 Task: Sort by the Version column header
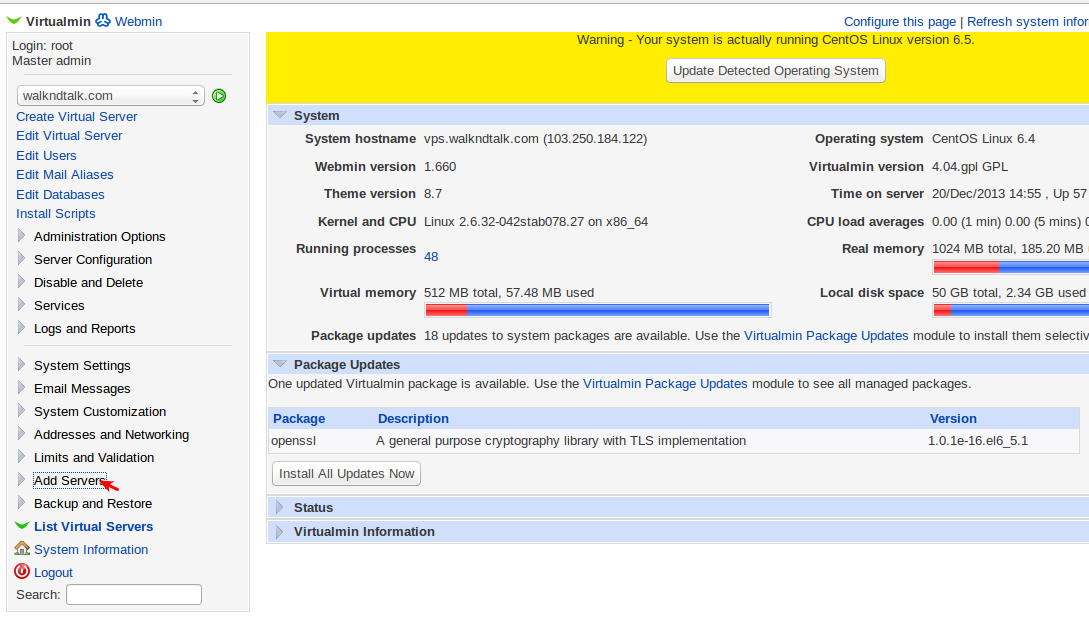(953, 418)
